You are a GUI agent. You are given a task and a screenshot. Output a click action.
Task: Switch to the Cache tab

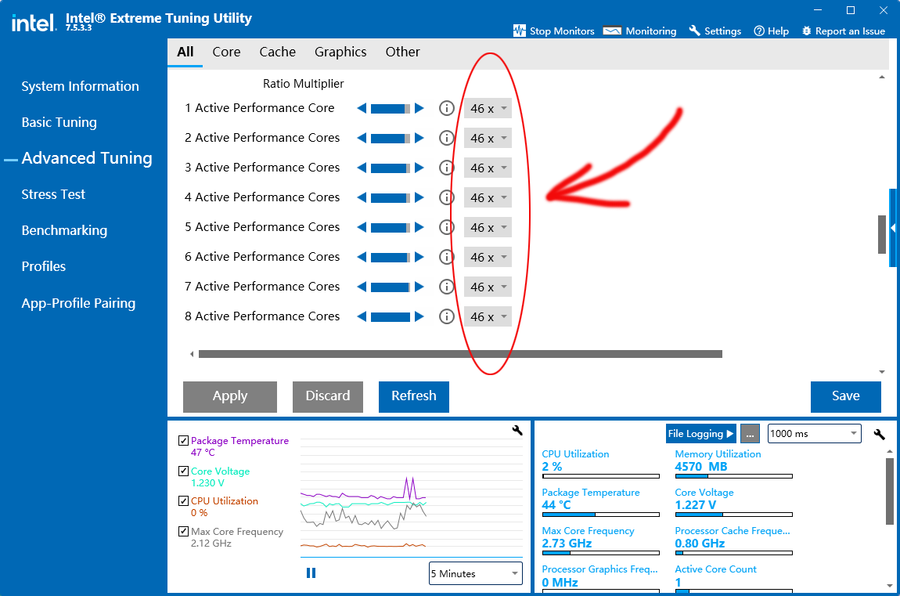(277, 52)
